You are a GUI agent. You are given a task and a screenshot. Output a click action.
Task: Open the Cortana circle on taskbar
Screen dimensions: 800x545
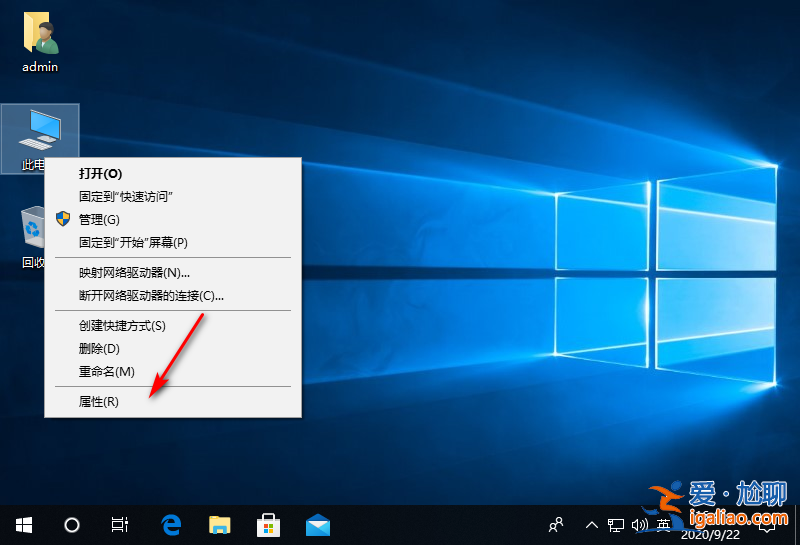point(72,525)
